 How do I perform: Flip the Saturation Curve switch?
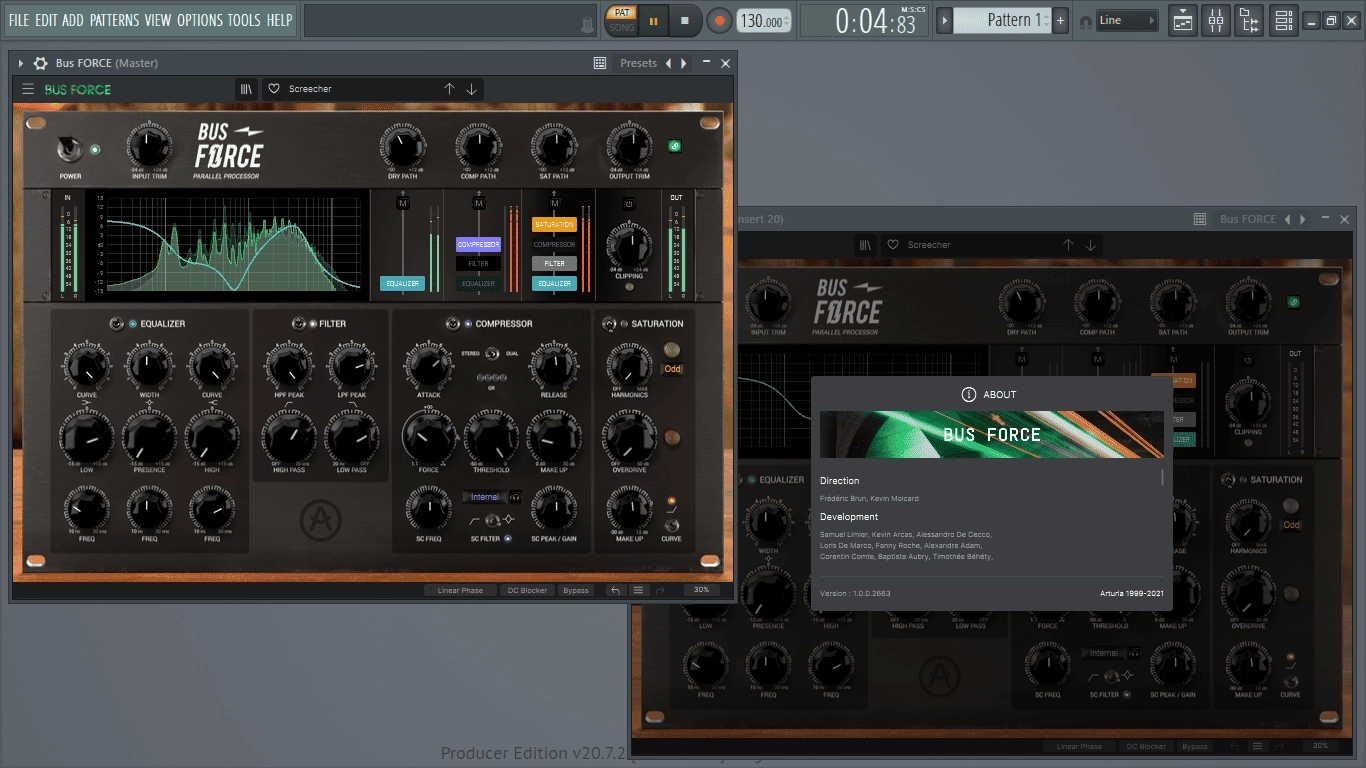671,526
